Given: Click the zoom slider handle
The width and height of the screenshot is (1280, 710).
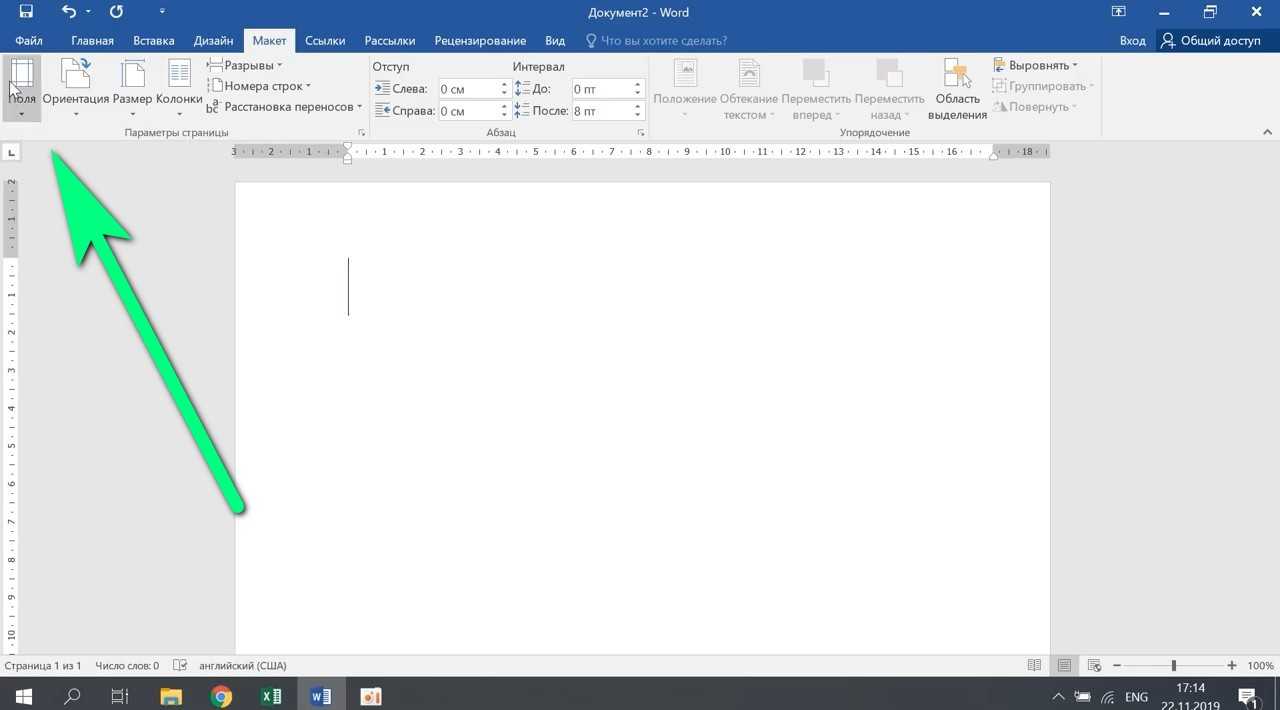Looking at the screenshot, I should click(1174, 665).
